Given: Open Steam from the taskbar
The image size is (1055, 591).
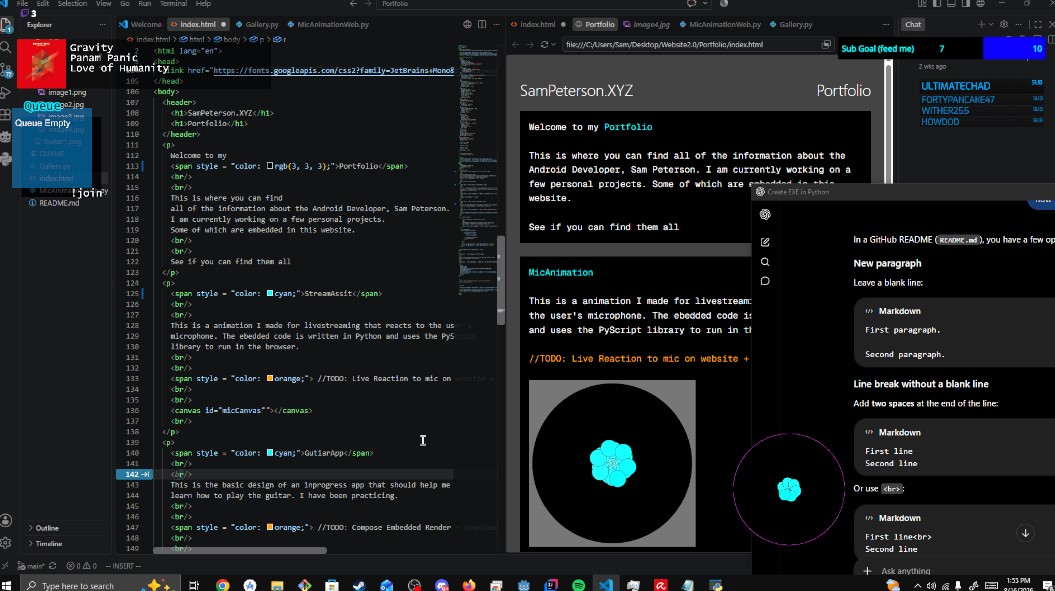Looking at the screenshot, I should [x=359, y=585].
